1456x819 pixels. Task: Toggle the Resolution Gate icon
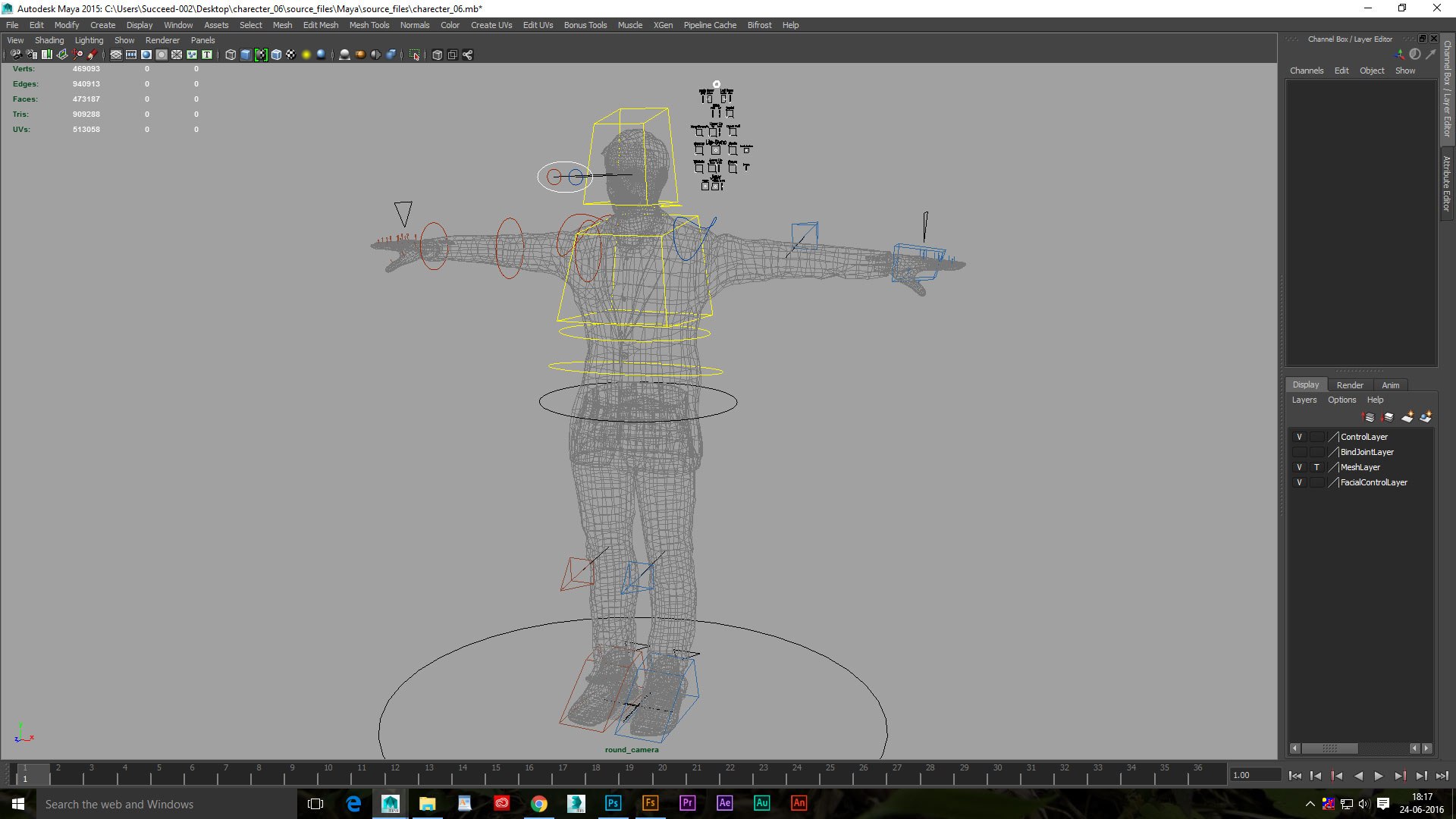click(146, 55)
